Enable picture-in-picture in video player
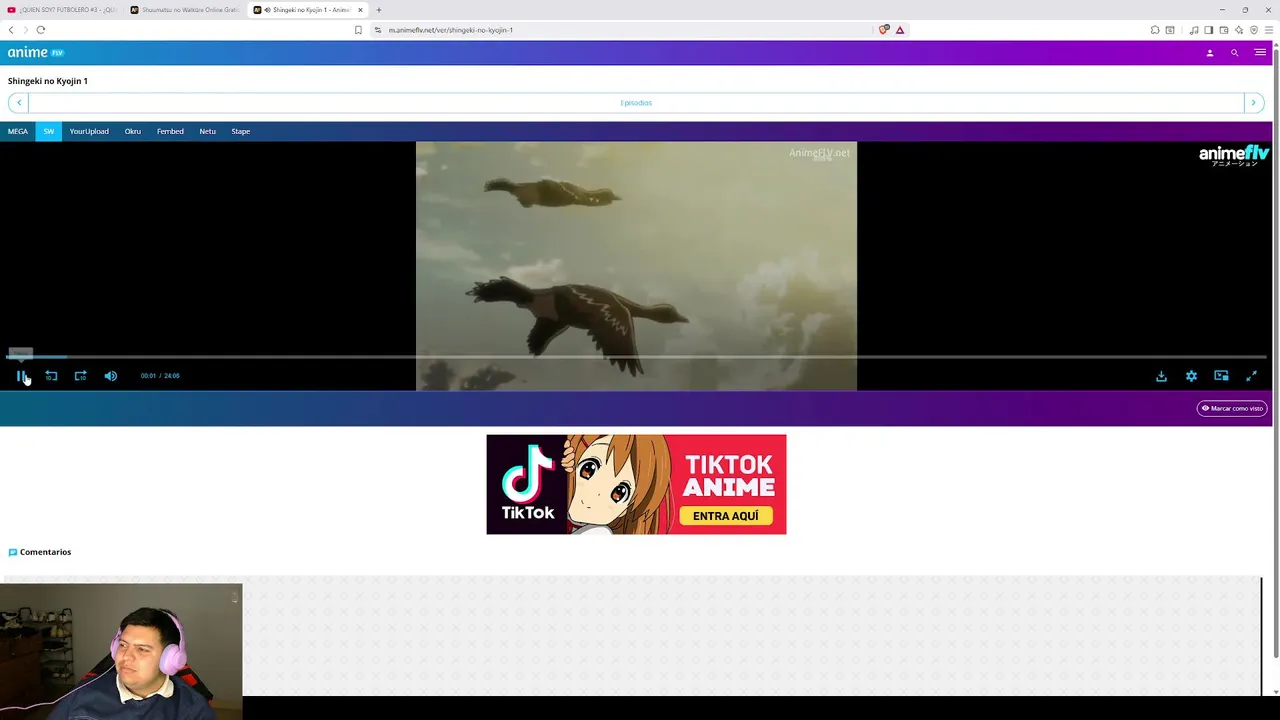 pos(1221,376)
